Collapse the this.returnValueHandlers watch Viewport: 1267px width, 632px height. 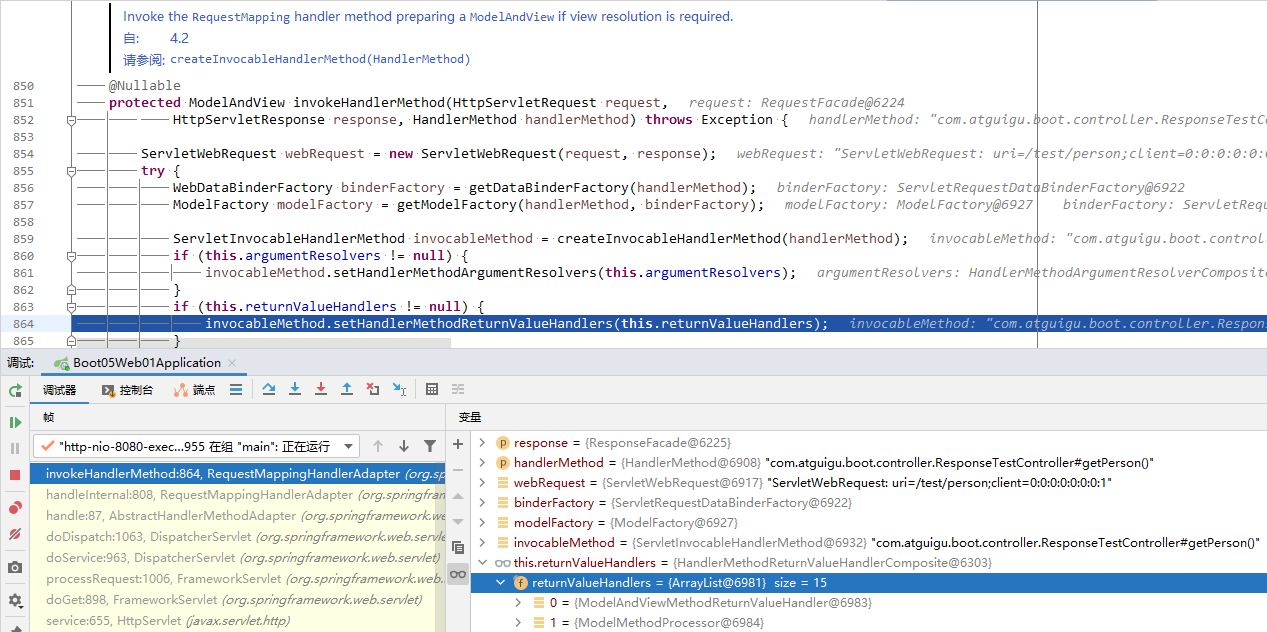click(483, 563)
